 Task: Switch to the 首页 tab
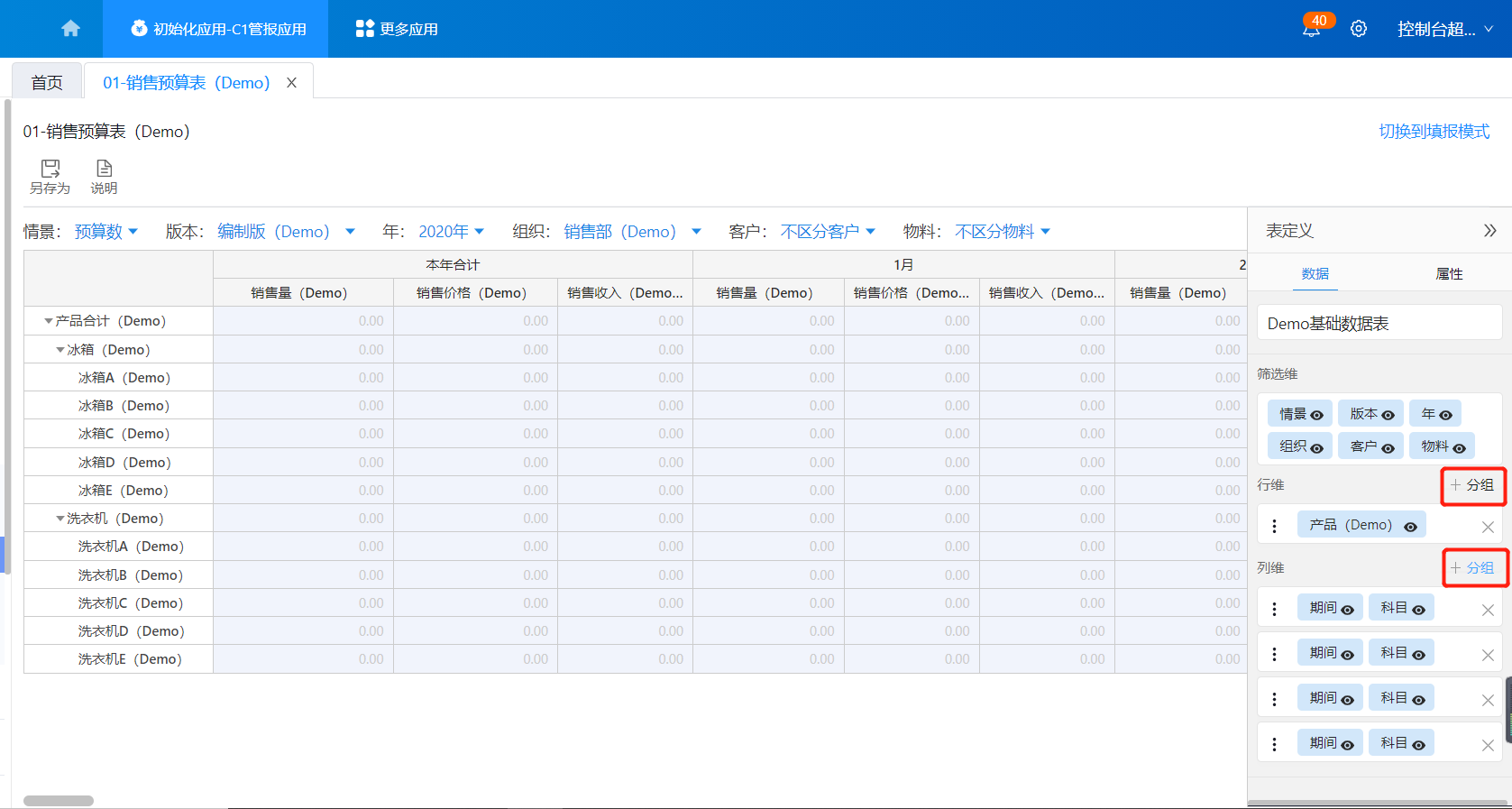(x=47, y=82)
